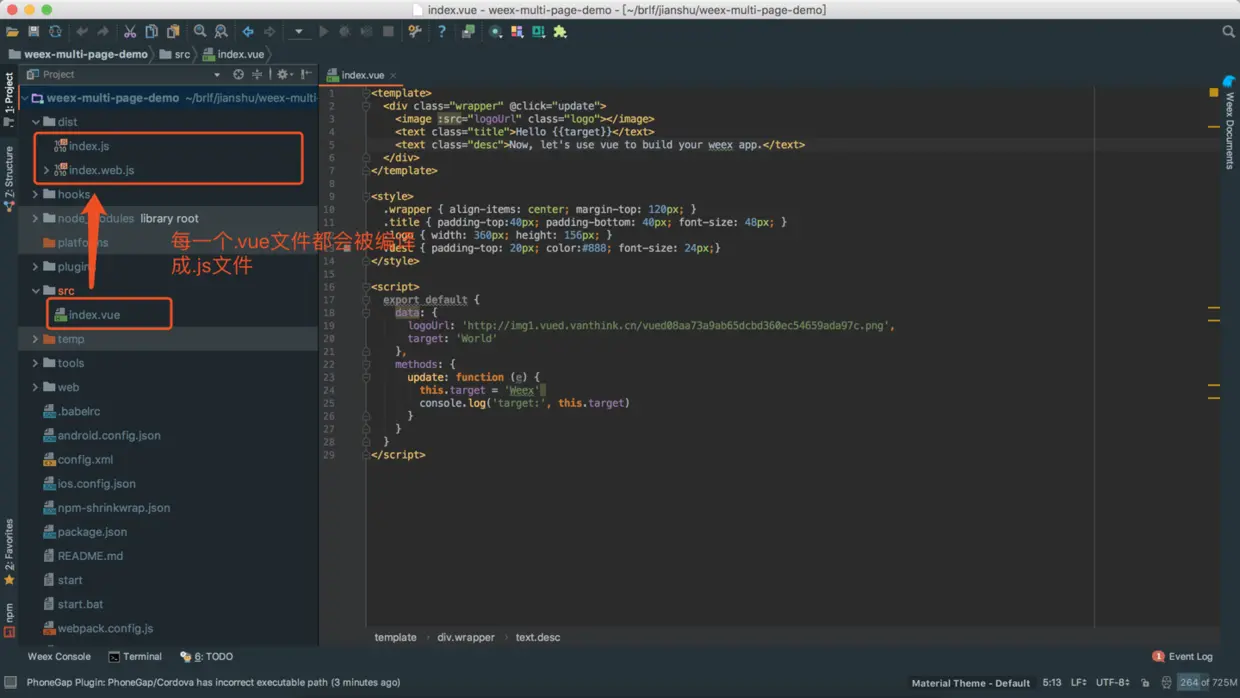Click the Search Everywhere magnifier at top right
Image resolution: width=1240 pixels, height=698 pixels.
pos(1228,32)
